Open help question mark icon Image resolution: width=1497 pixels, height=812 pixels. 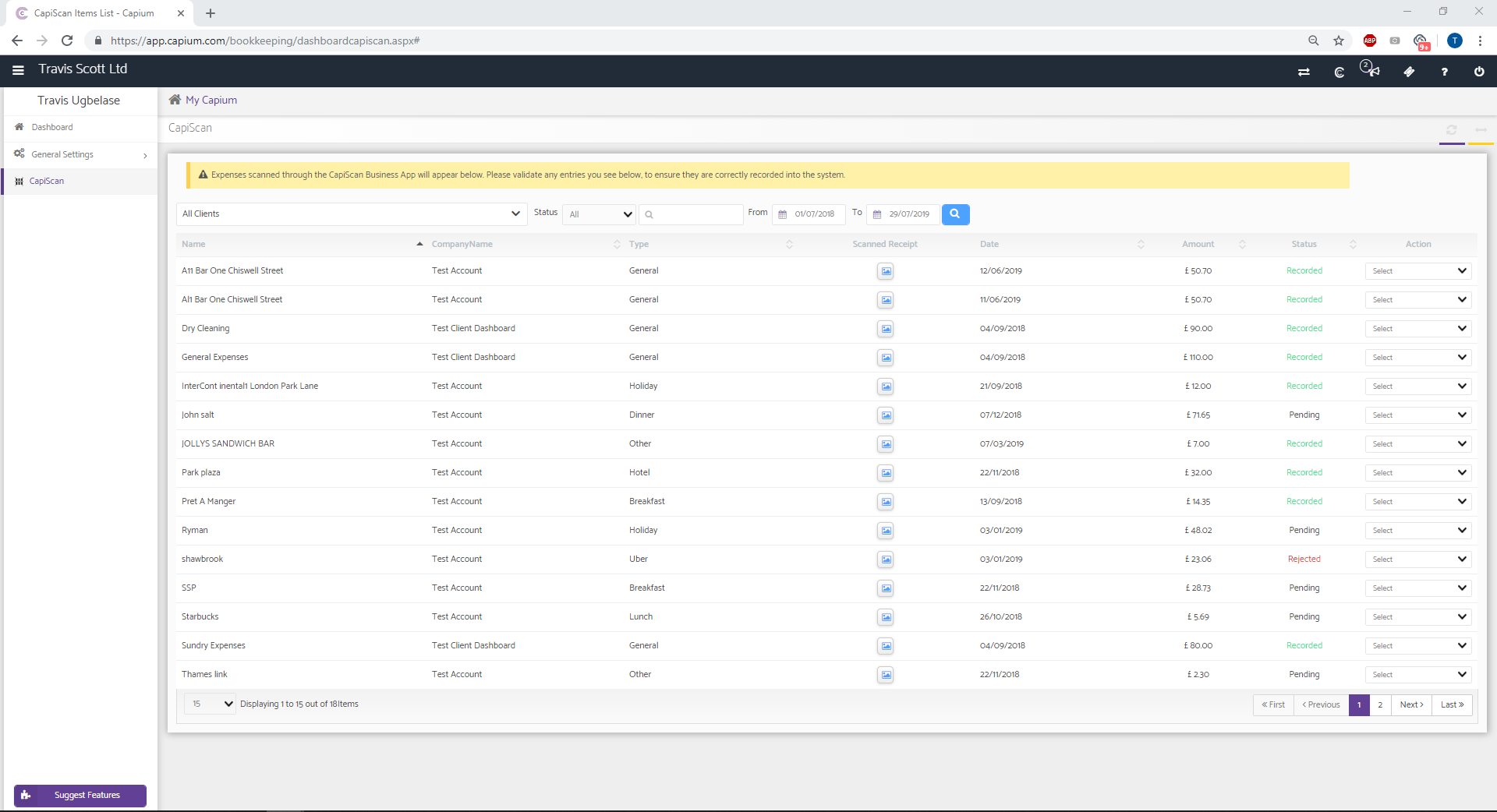tap(1444, 72)
